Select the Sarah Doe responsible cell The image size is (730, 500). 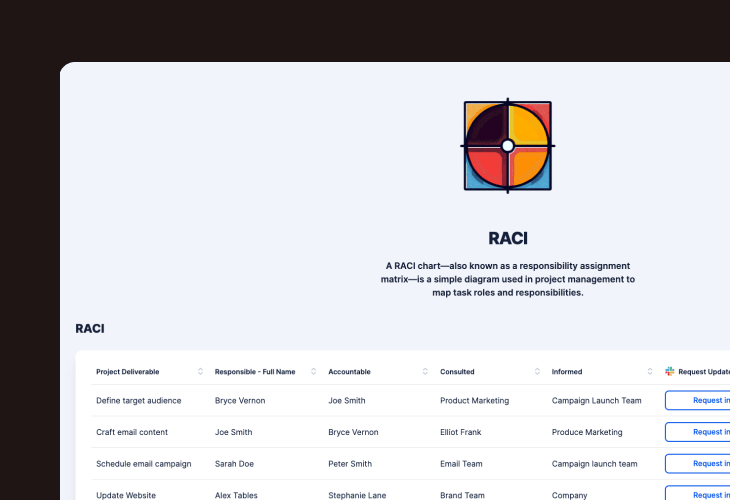(x=235, y=464)
